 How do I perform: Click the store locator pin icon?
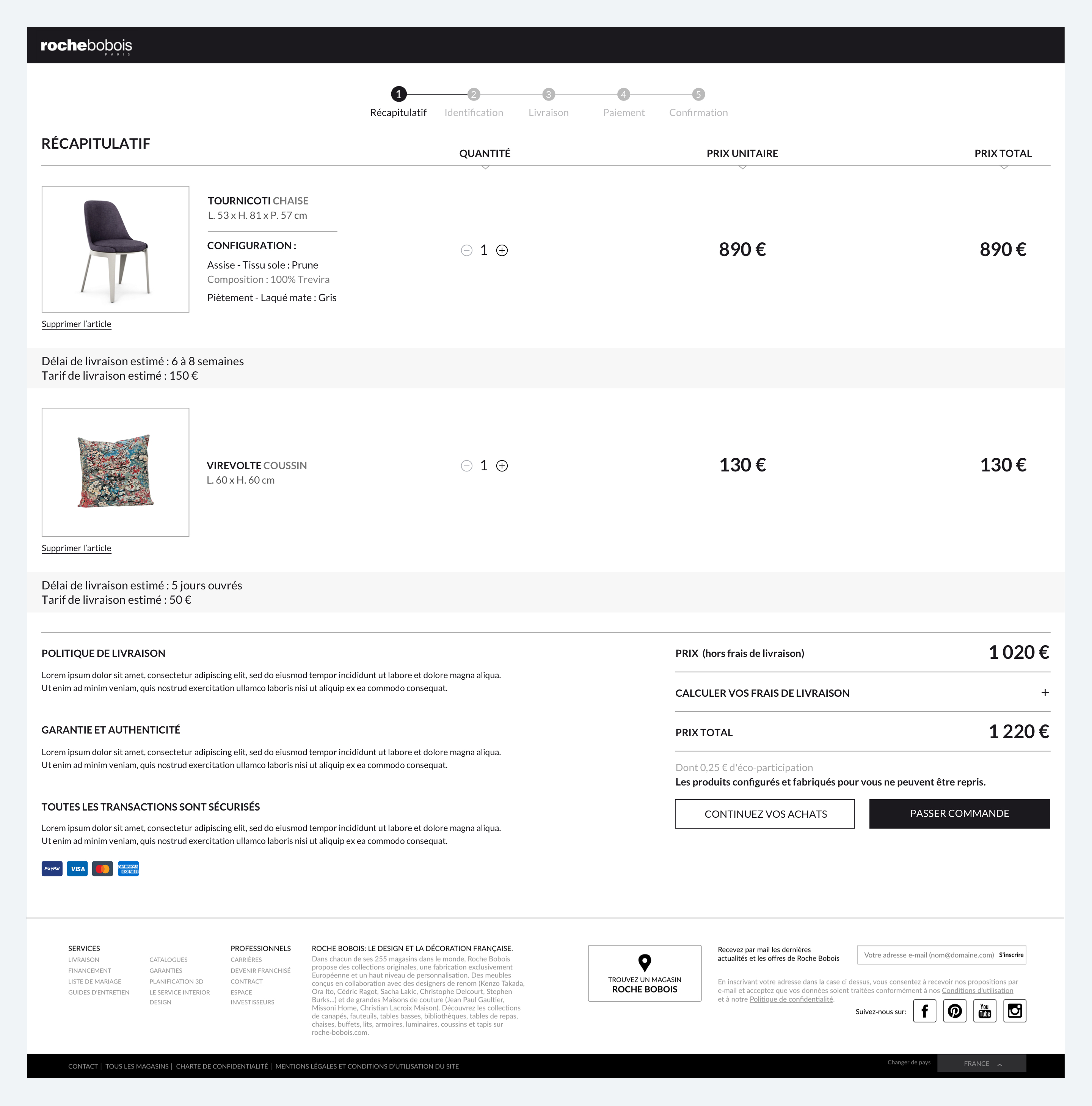(645, 963)
